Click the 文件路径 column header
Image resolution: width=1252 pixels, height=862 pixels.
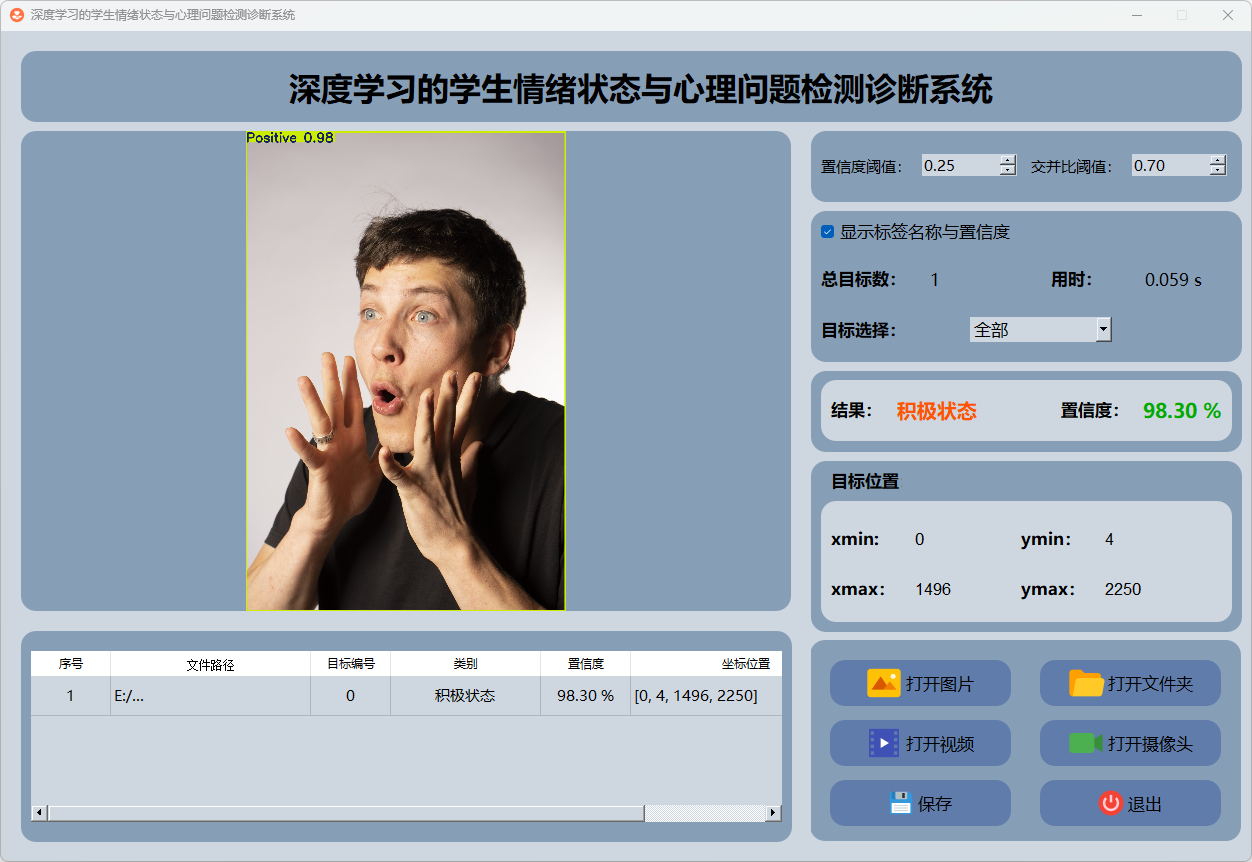(x=210, y=664)
